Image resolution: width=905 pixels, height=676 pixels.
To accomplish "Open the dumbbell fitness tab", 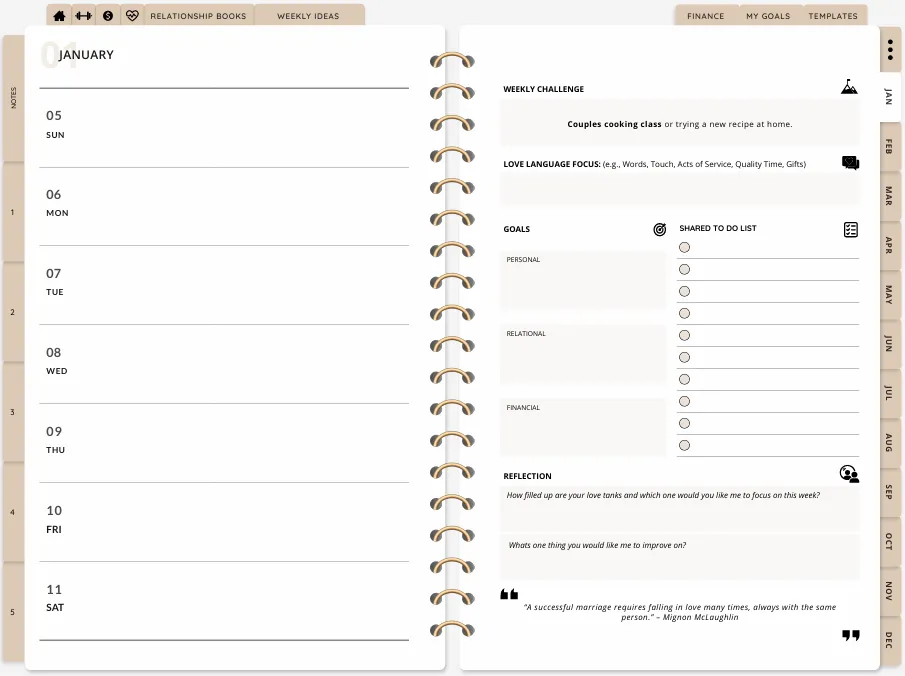I will point(84,16).
